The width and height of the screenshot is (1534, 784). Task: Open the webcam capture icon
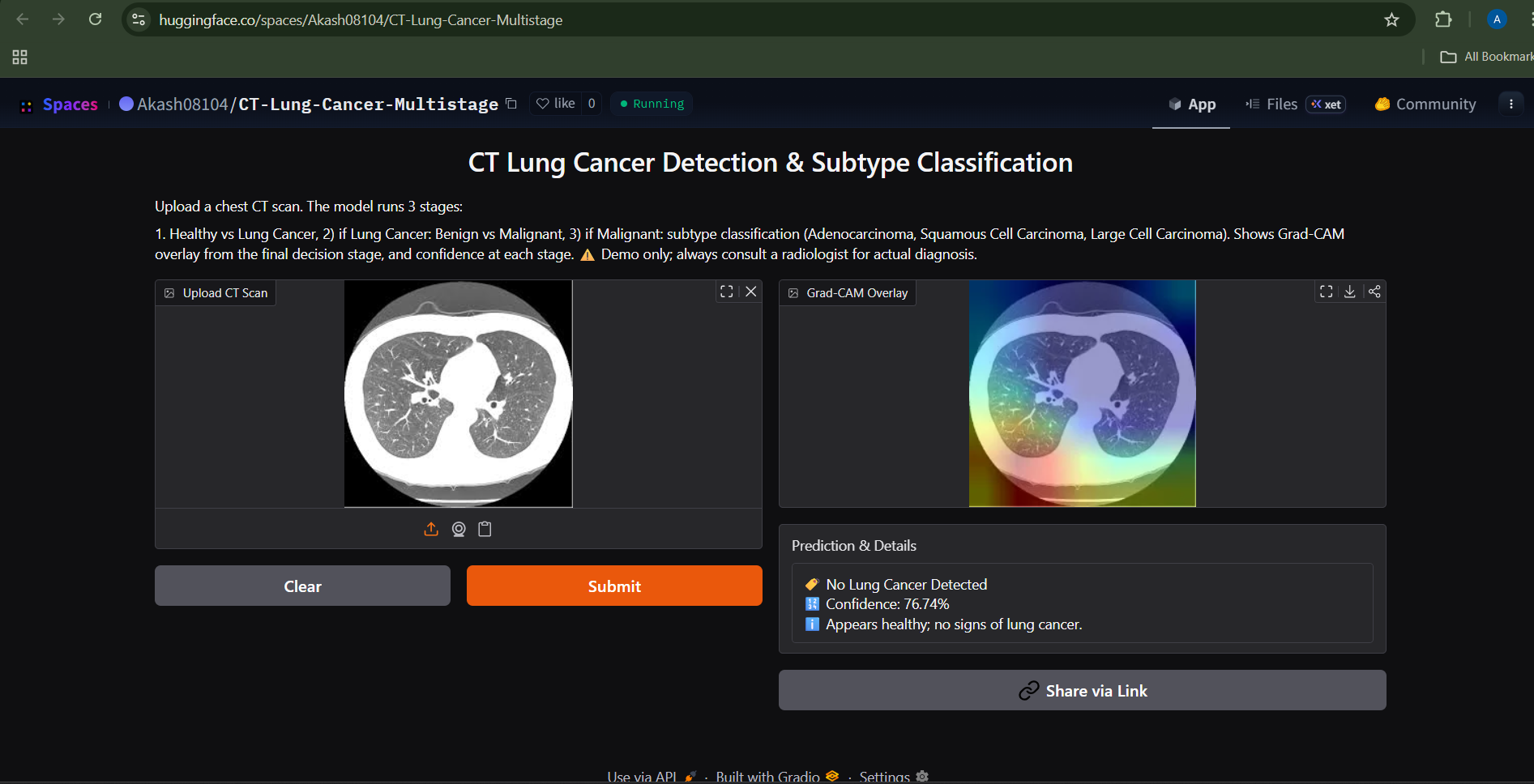[458, 529]
